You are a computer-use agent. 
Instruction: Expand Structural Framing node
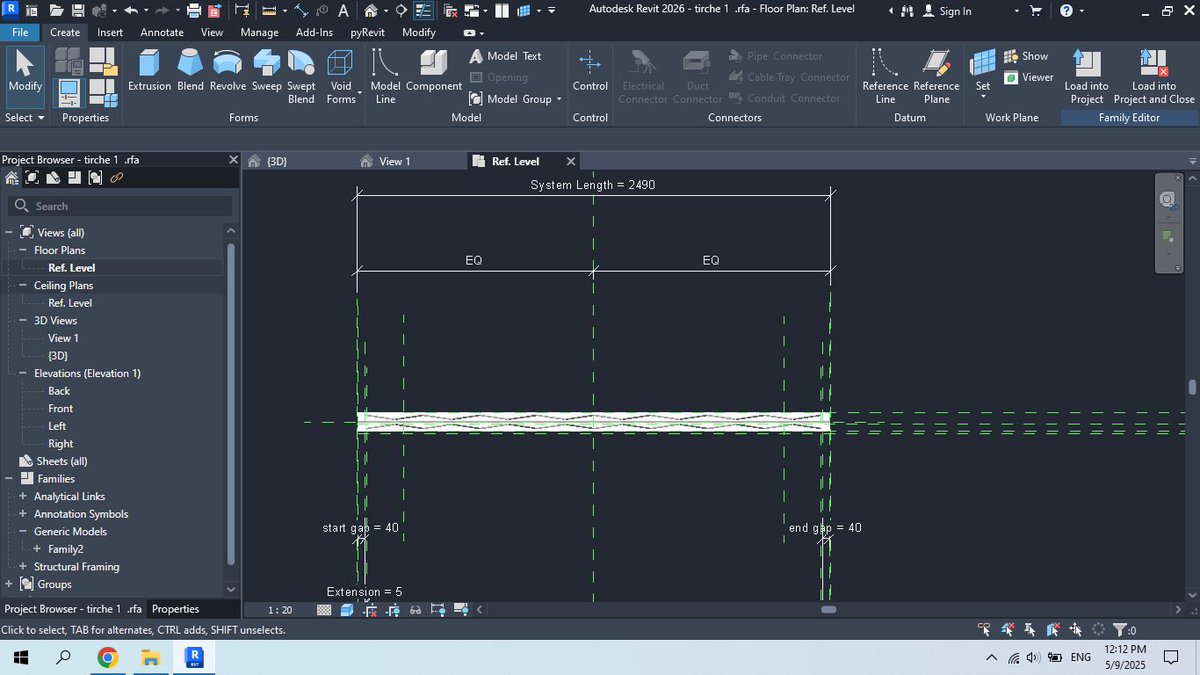point(23,566)
